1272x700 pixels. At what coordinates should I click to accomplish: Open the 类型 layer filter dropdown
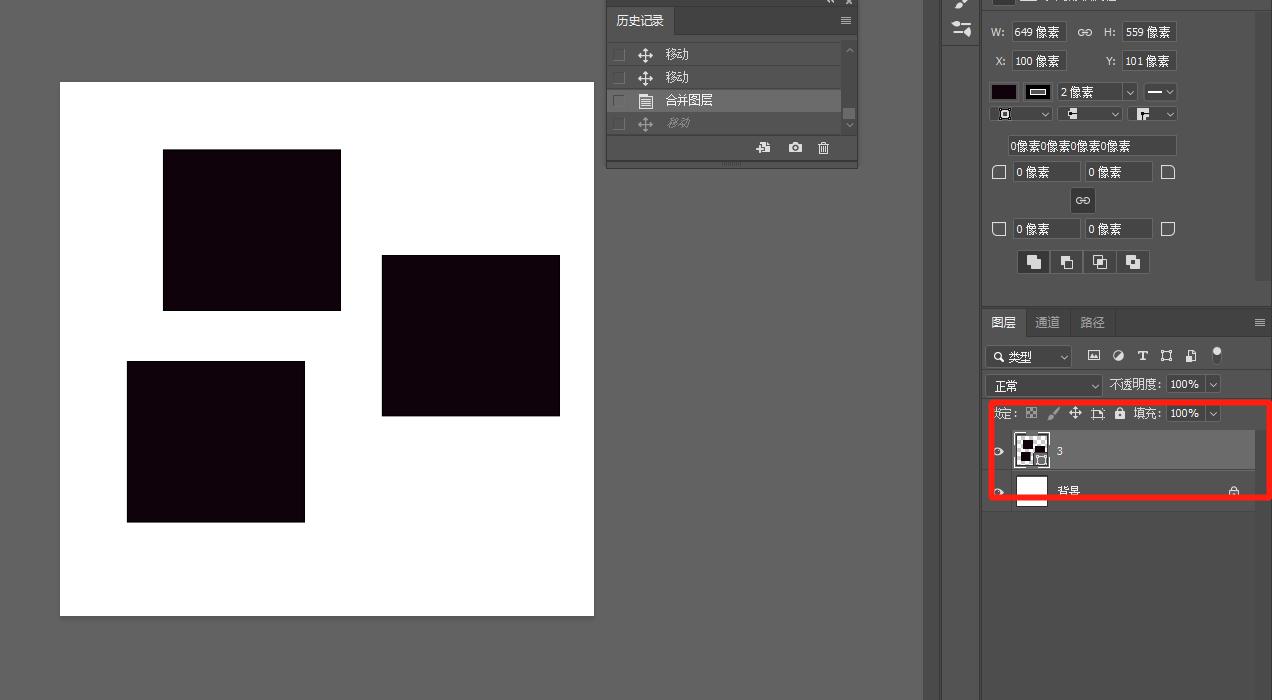click(1028, 357)
